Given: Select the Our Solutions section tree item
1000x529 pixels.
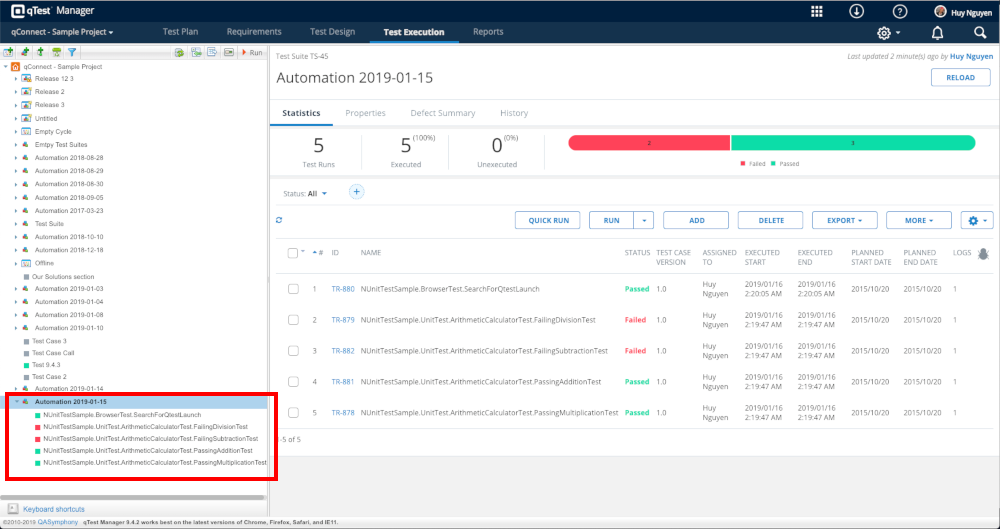Looking at the screenshot, I should (x=63, y=277).
